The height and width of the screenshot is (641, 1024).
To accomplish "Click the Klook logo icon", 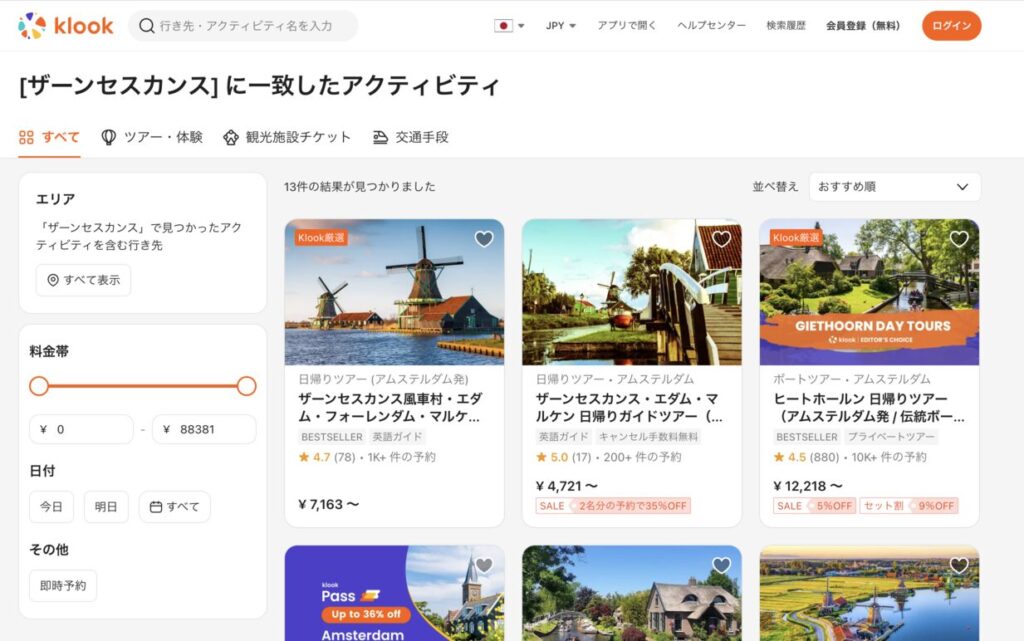I will pos(32,26).
